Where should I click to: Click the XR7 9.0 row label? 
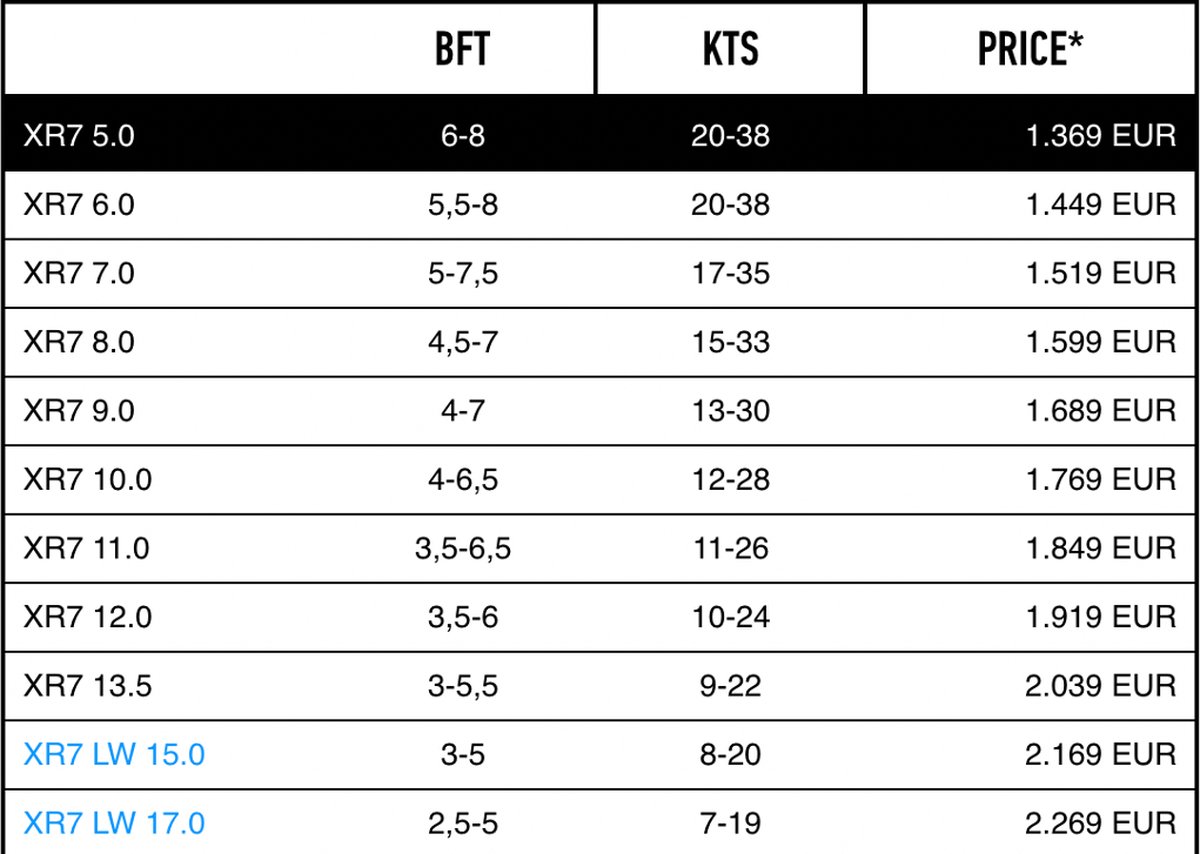(79, 410)
